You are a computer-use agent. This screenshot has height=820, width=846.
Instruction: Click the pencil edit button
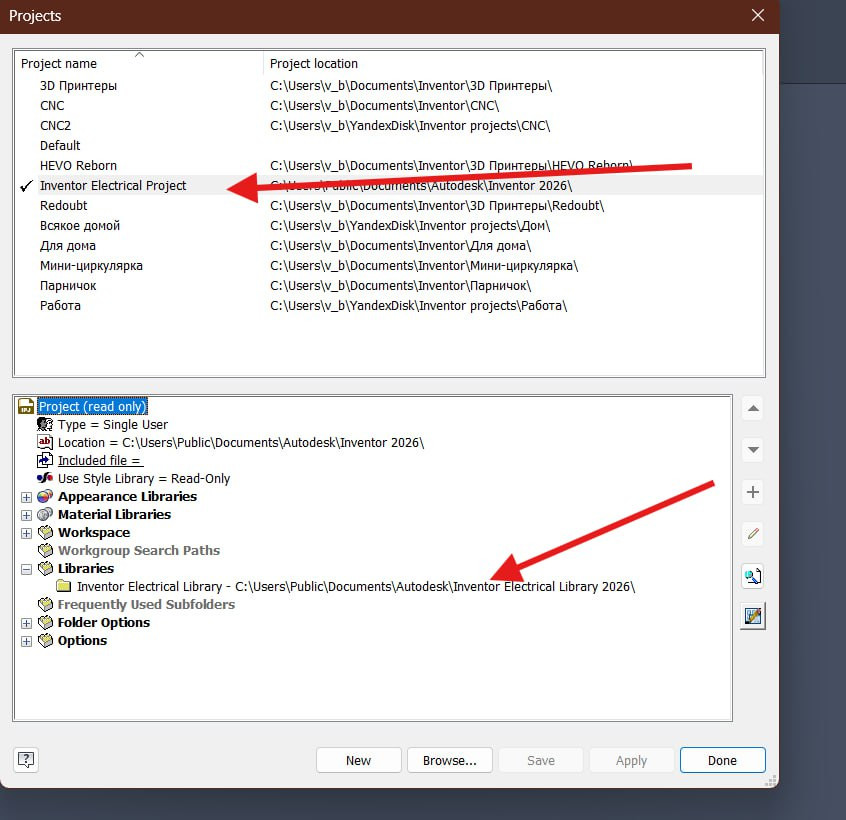click(x=753, y=534)
